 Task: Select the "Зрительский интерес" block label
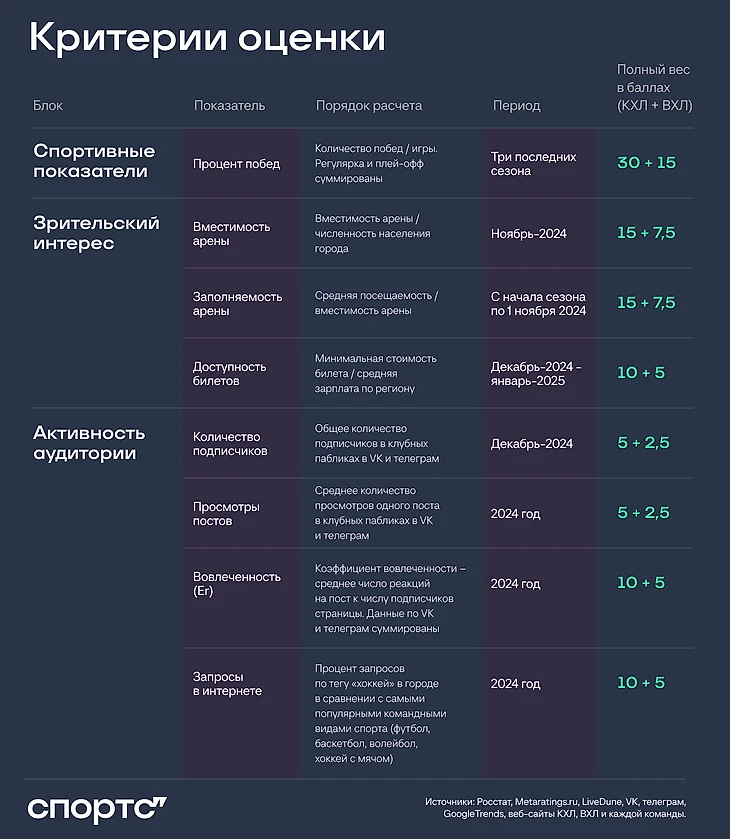pos(96,233)
